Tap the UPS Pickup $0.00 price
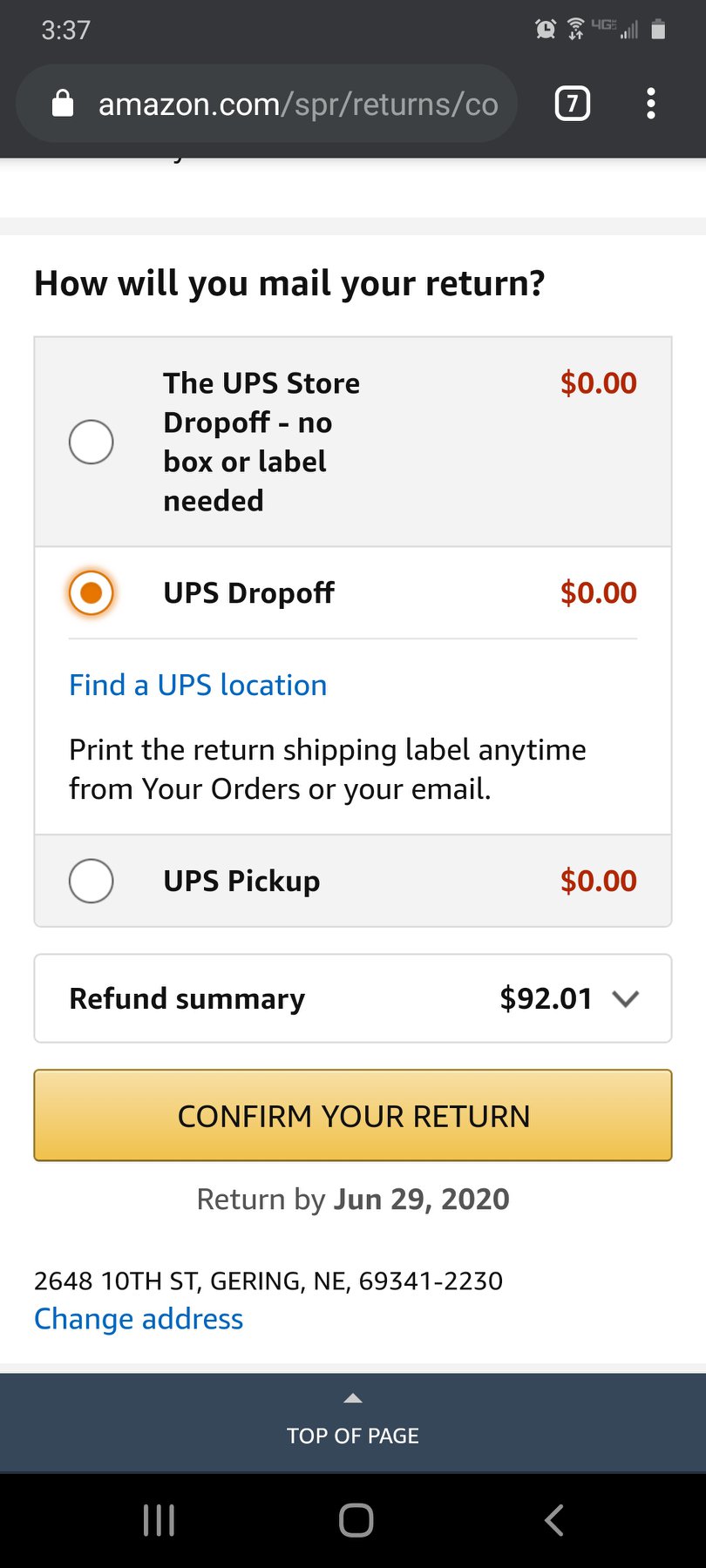The width and height of the screenshot is (706, 1568). (598, 881)
